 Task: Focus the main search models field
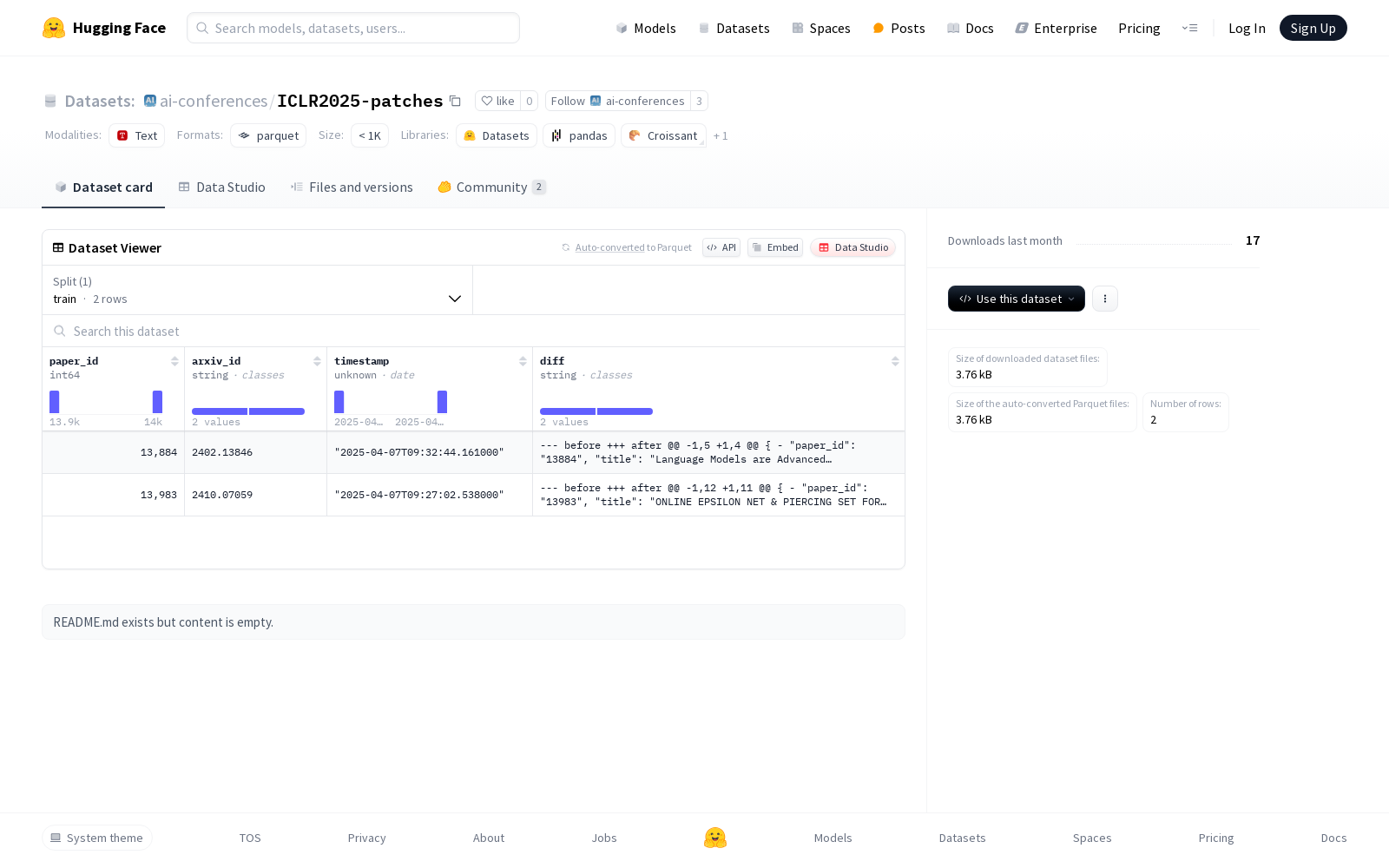[353, 28]
